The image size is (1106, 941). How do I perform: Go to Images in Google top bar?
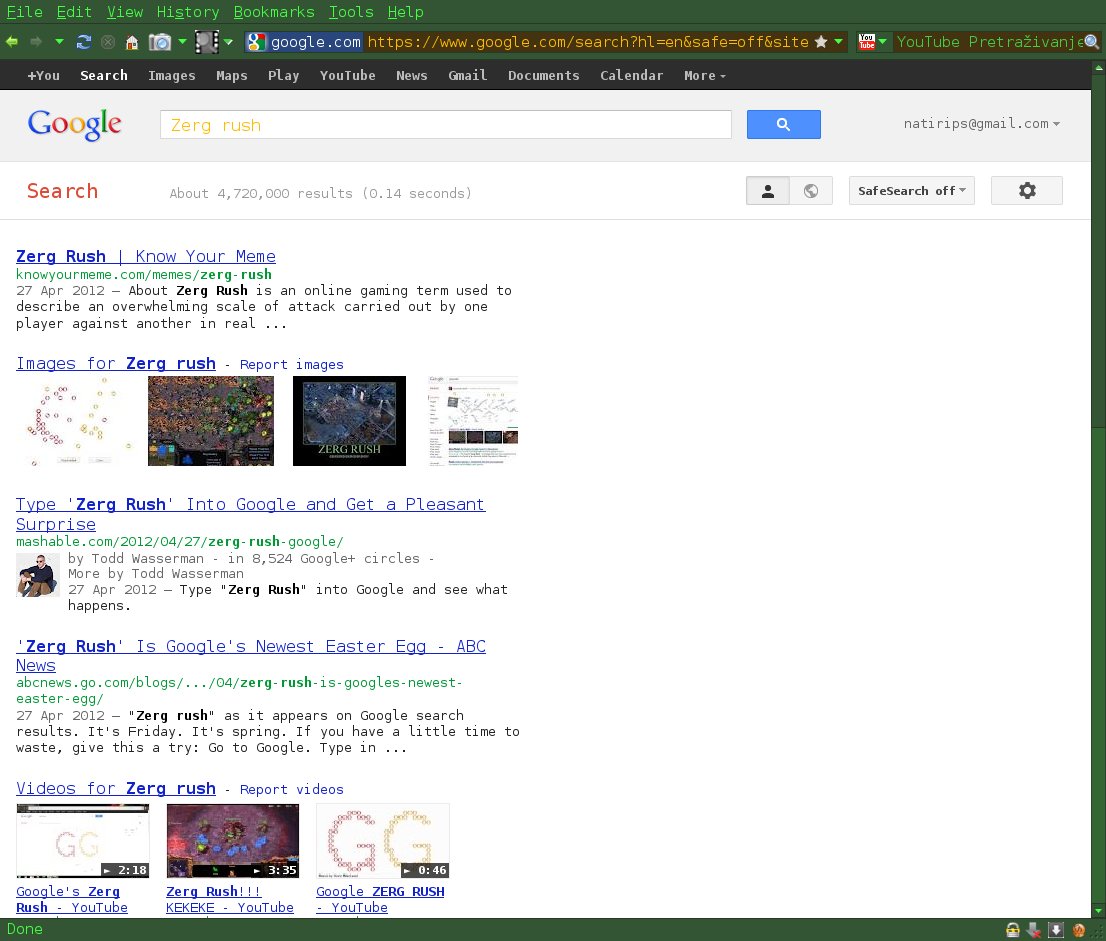point(172,76)
